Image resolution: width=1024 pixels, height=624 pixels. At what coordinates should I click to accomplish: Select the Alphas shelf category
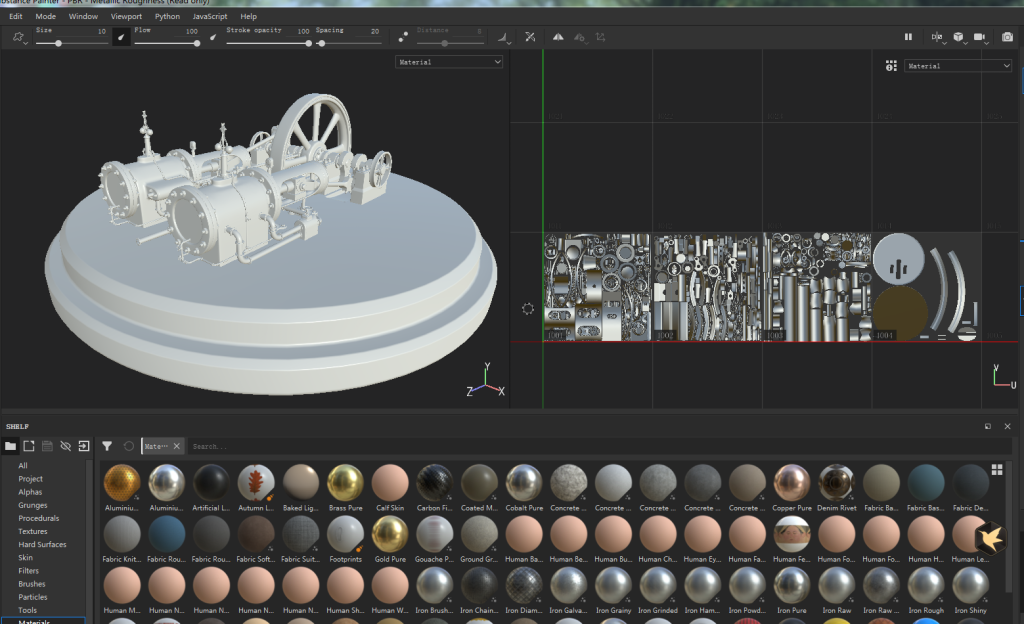(x=30, y=491)
